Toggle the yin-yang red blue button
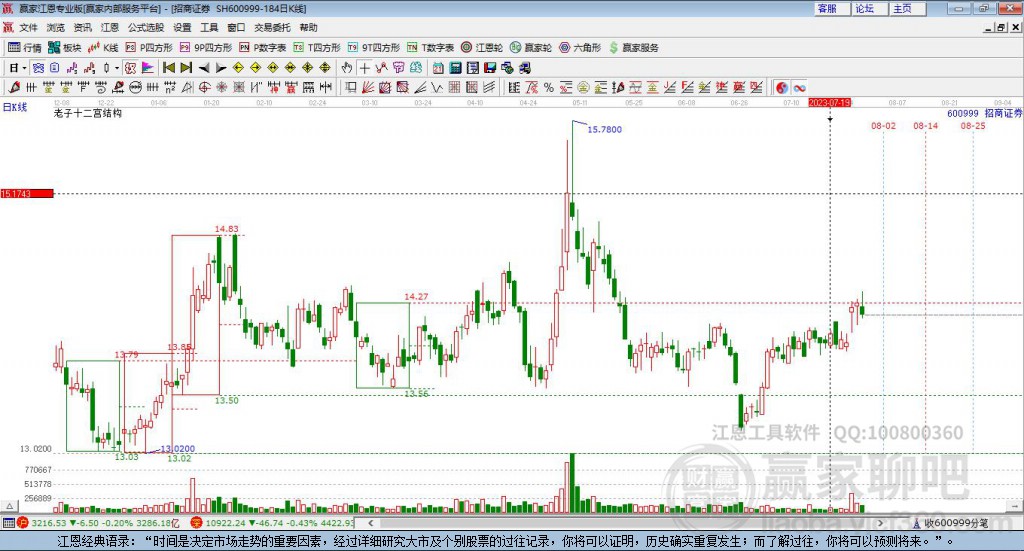1024x551 pixels. pyautogui.click(x=782, y=87)
